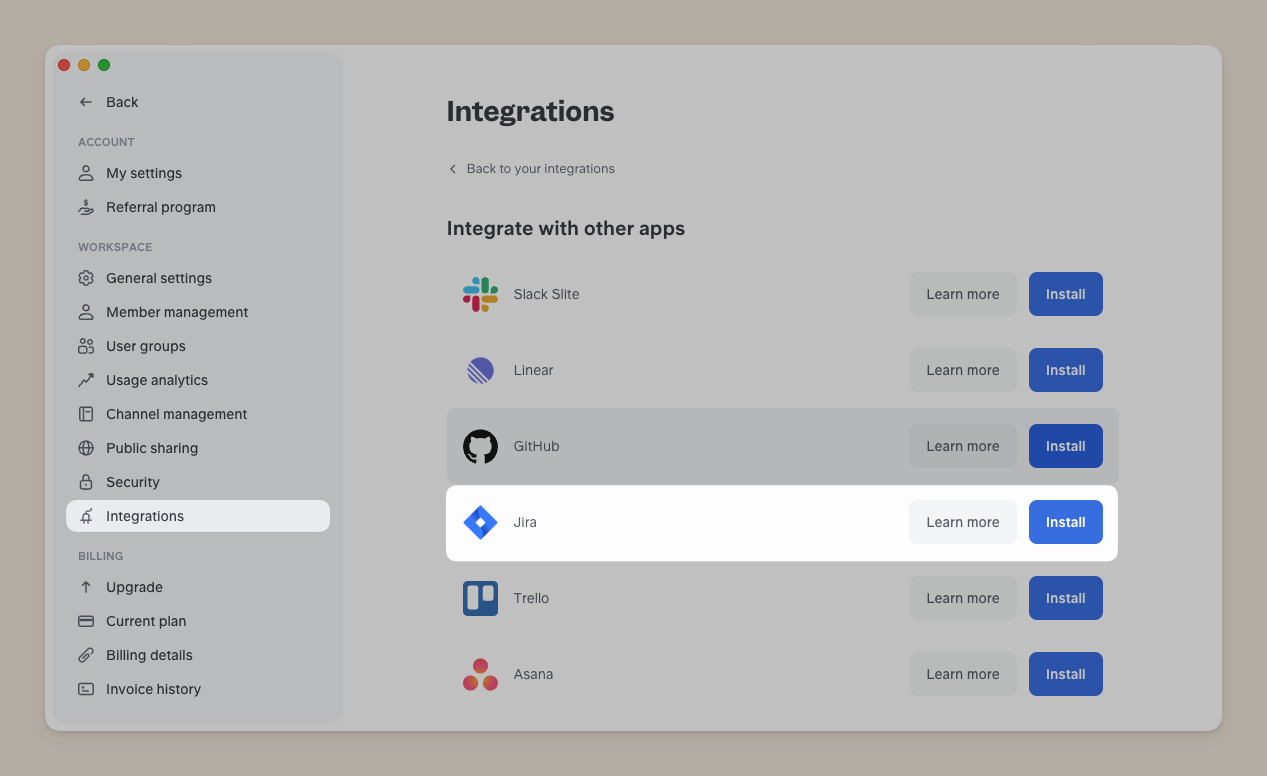1267x776 pixels.
Task: Click the Invoice history icon
Action: click(86, 689)
